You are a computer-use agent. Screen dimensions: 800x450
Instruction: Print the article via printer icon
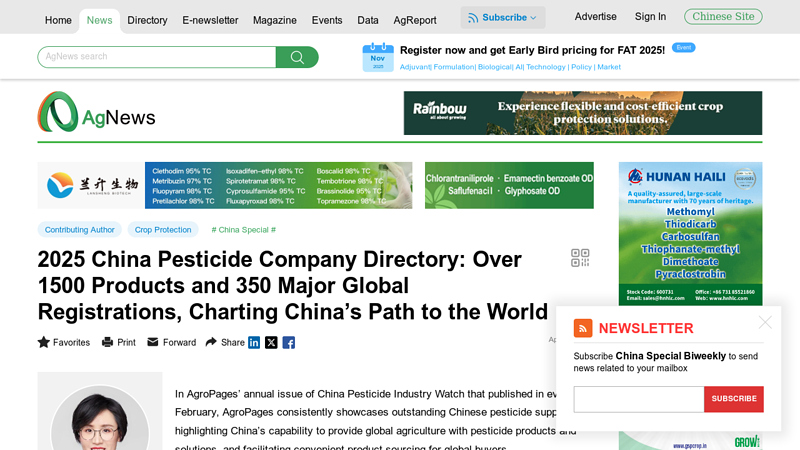(x=107, y=342)
